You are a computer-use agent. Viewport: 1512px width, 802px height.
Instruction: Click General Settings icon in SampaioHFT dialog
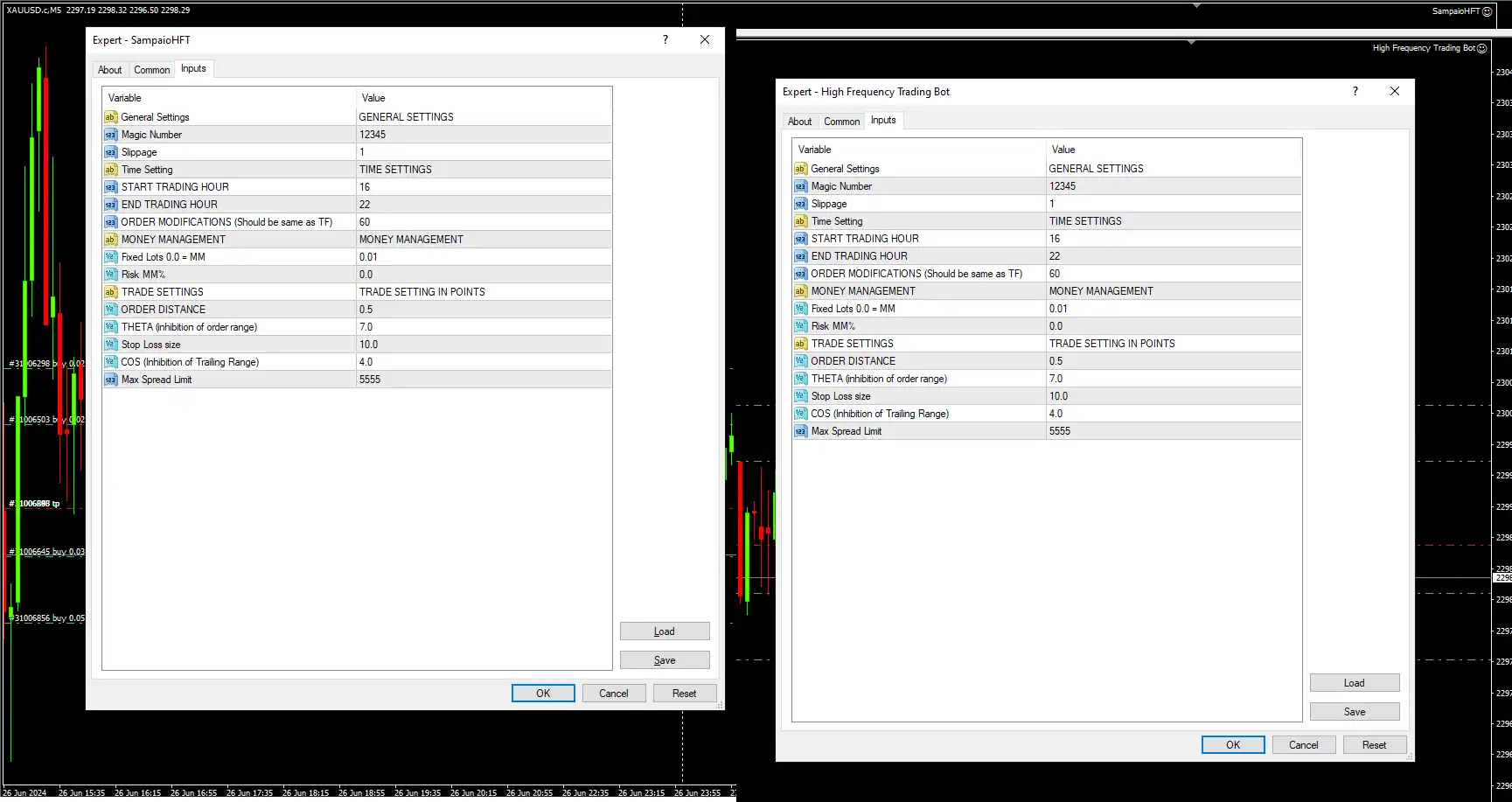point(110,117)
